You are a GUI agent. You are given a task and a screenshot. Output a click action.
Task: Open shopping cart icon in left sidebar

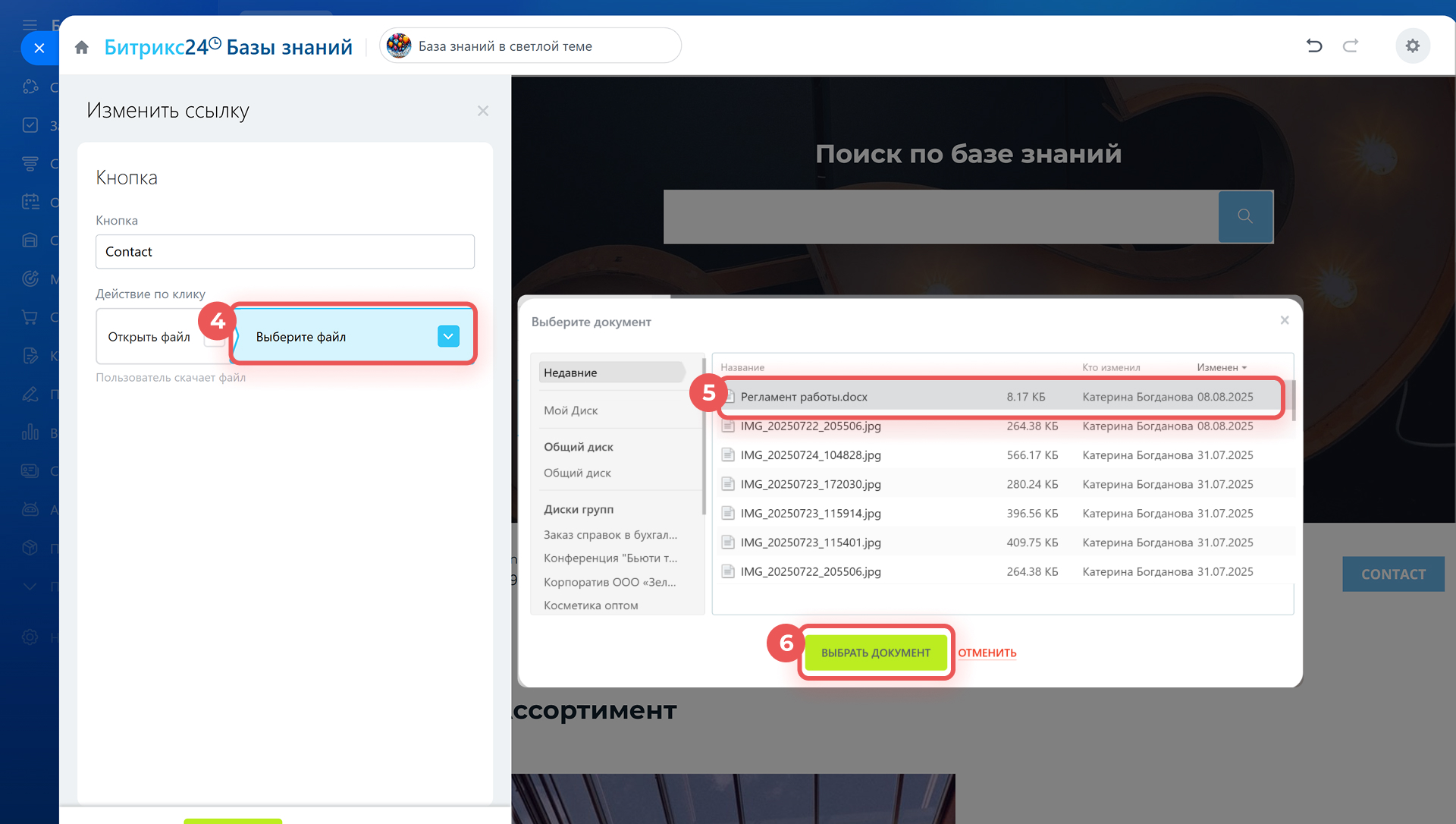[x=30, y=317]
